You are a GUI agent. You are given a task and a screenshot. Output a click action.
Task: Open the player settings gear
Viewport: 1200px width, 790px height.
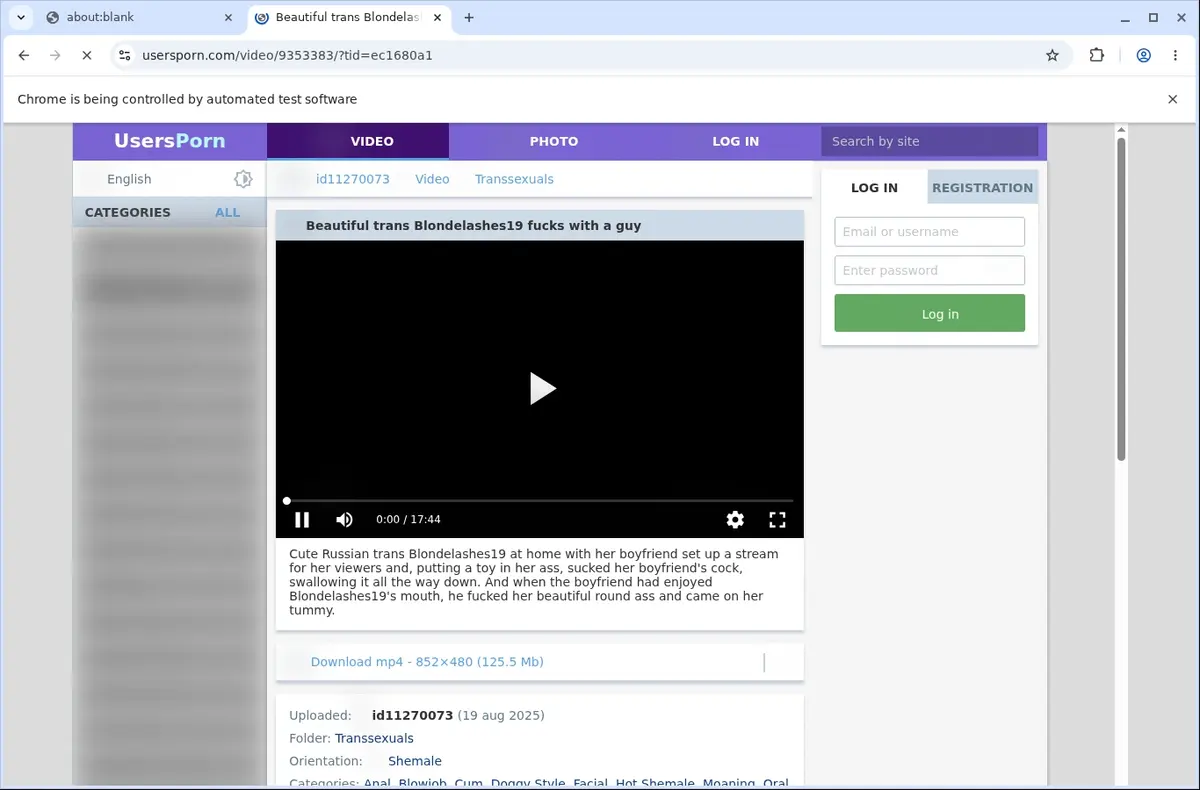pyautogui.click(x=735, y=519)
